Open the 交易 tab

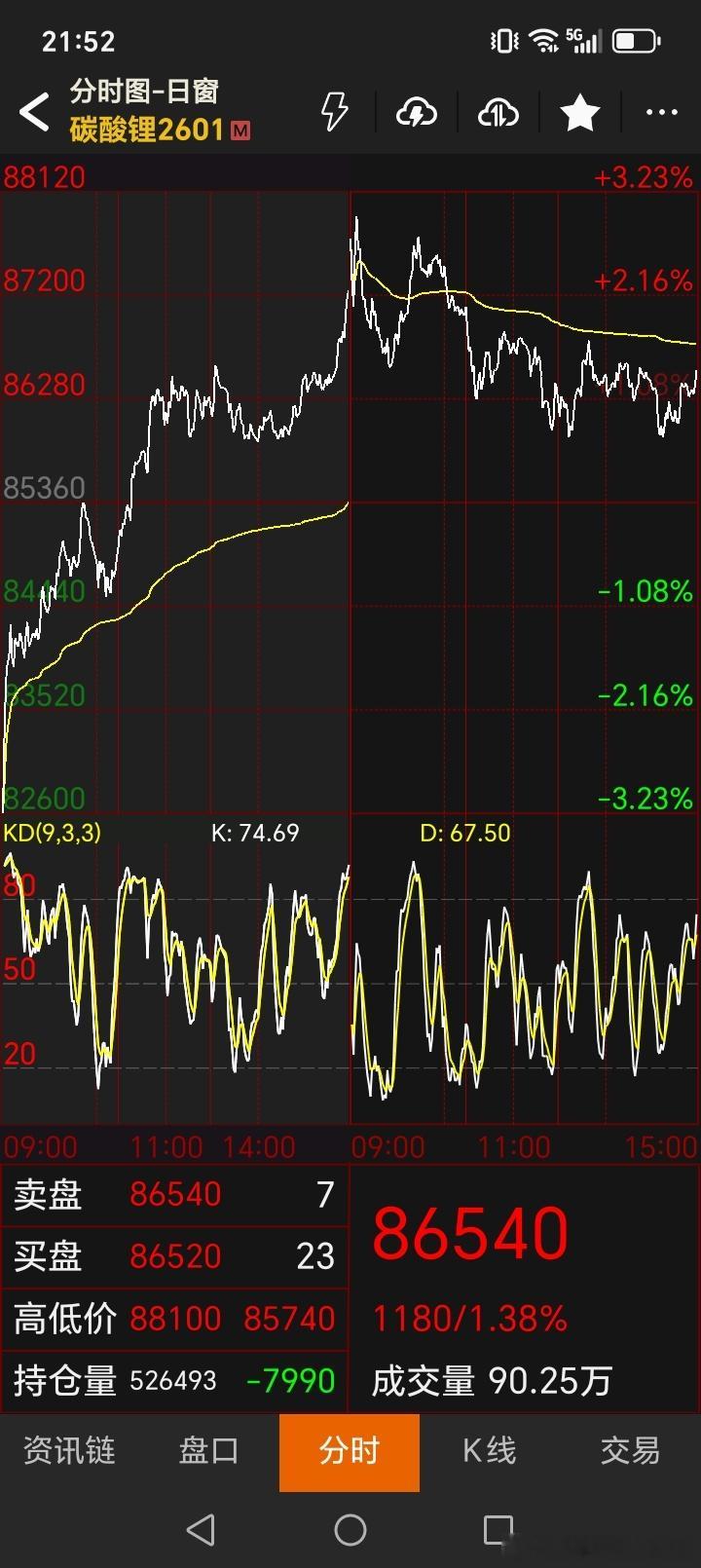(630, 1450)
